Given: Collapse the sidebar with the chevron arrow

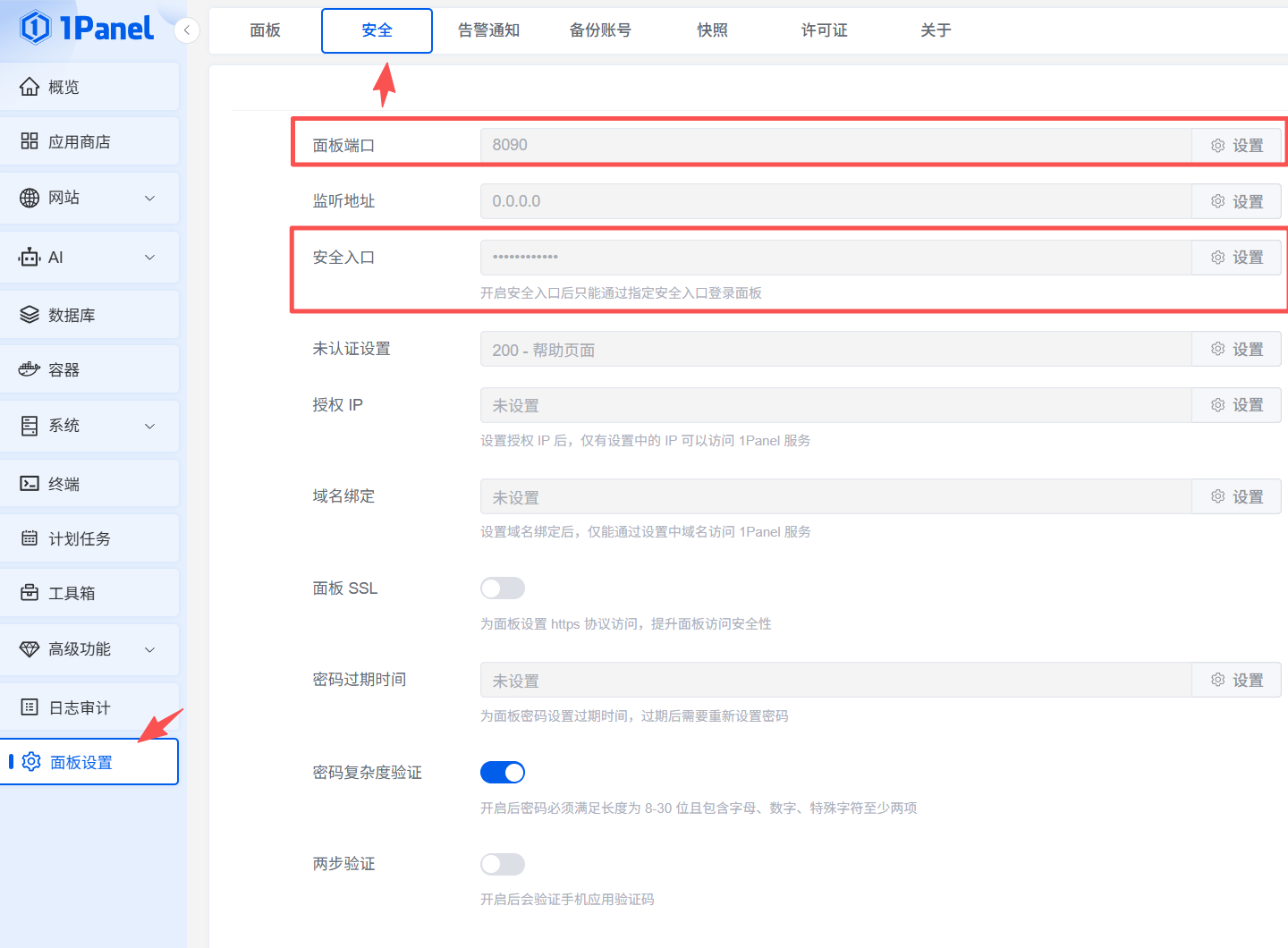Looking at the screenshot, I should click(187, 30).
